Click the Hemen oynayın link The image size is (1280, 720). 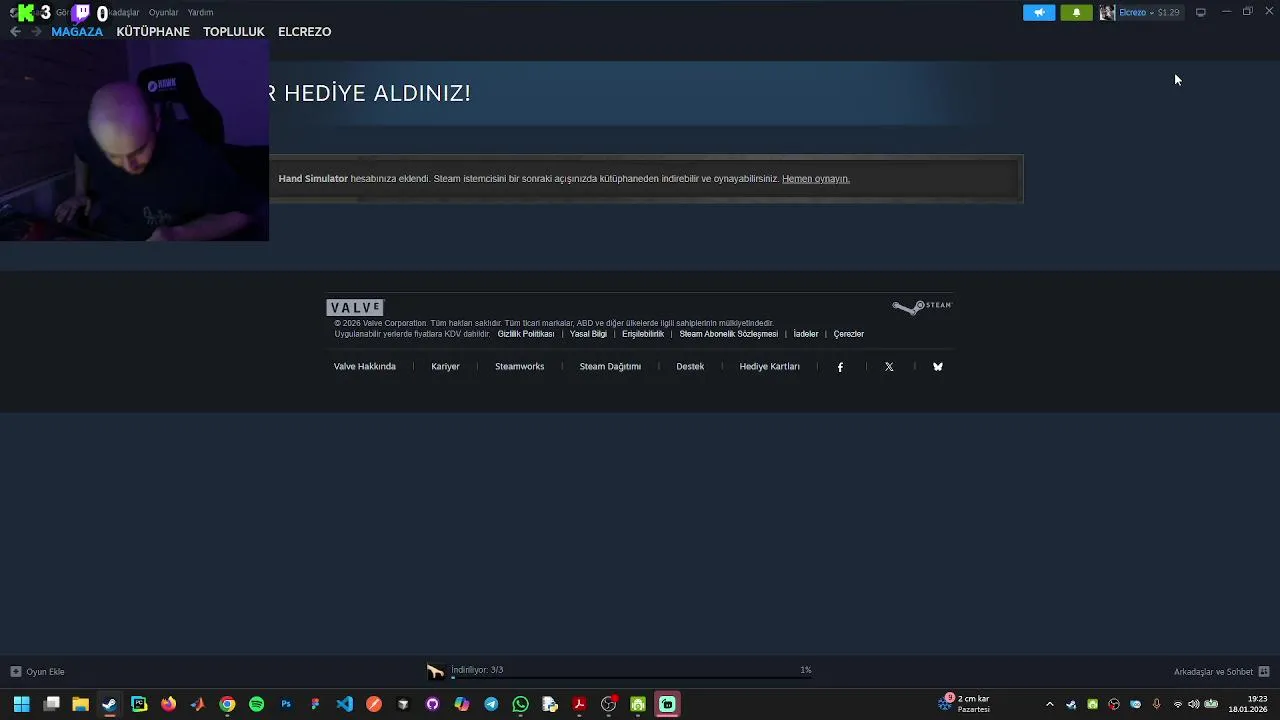[815, 179]
